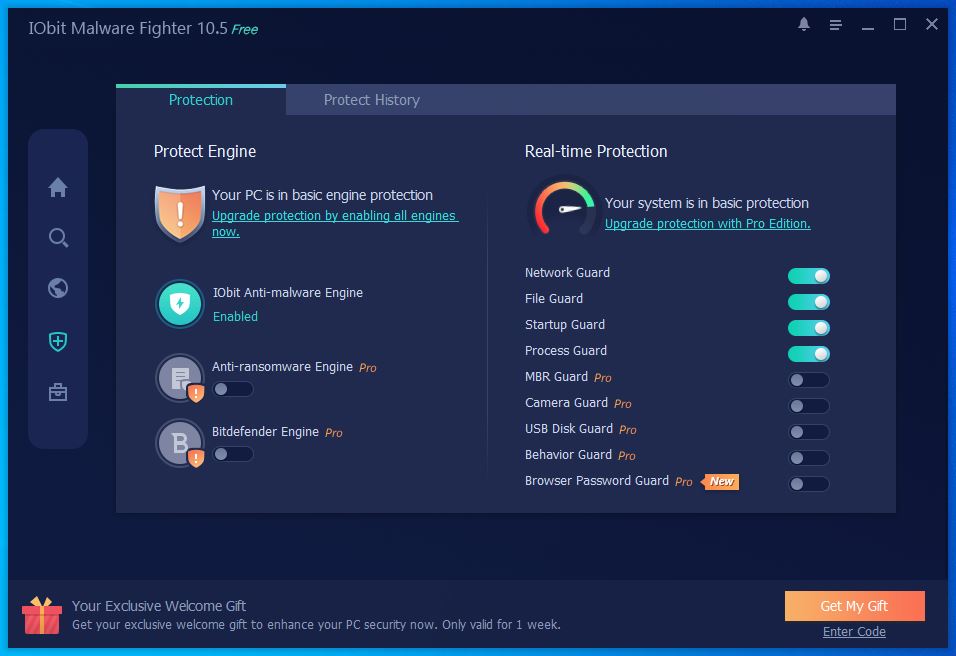Click the Pro label next to USB Disk Guard
This screenshot has height=656, width=956.
coord(627,430)
